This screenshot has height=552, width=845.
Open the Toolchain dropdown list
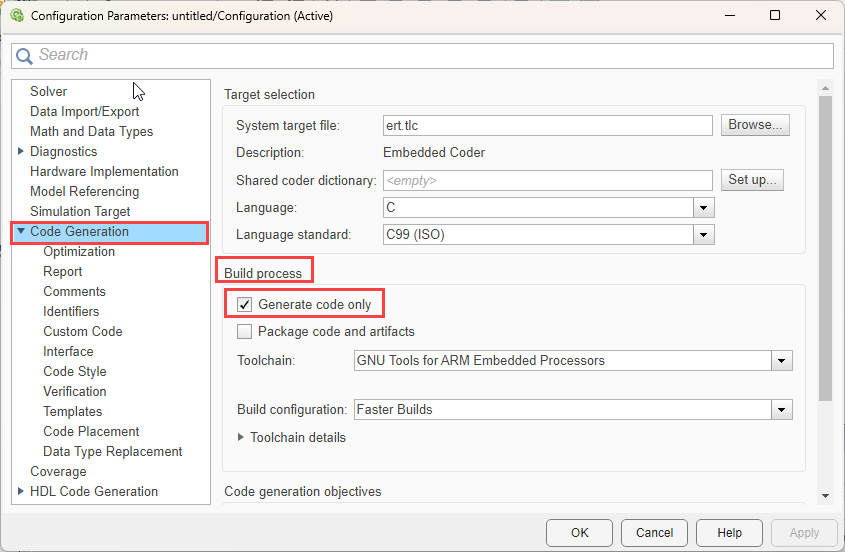(x=782, y=360)
